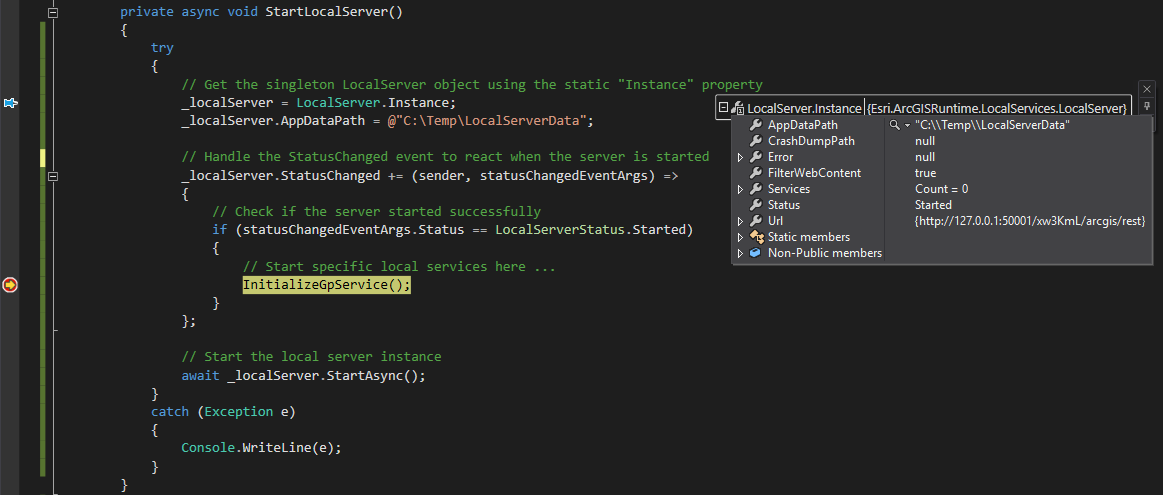Screen dimensions: 1163x495
Task: Click the StartLocalServer method name
Action: click(x=326, y=13)
